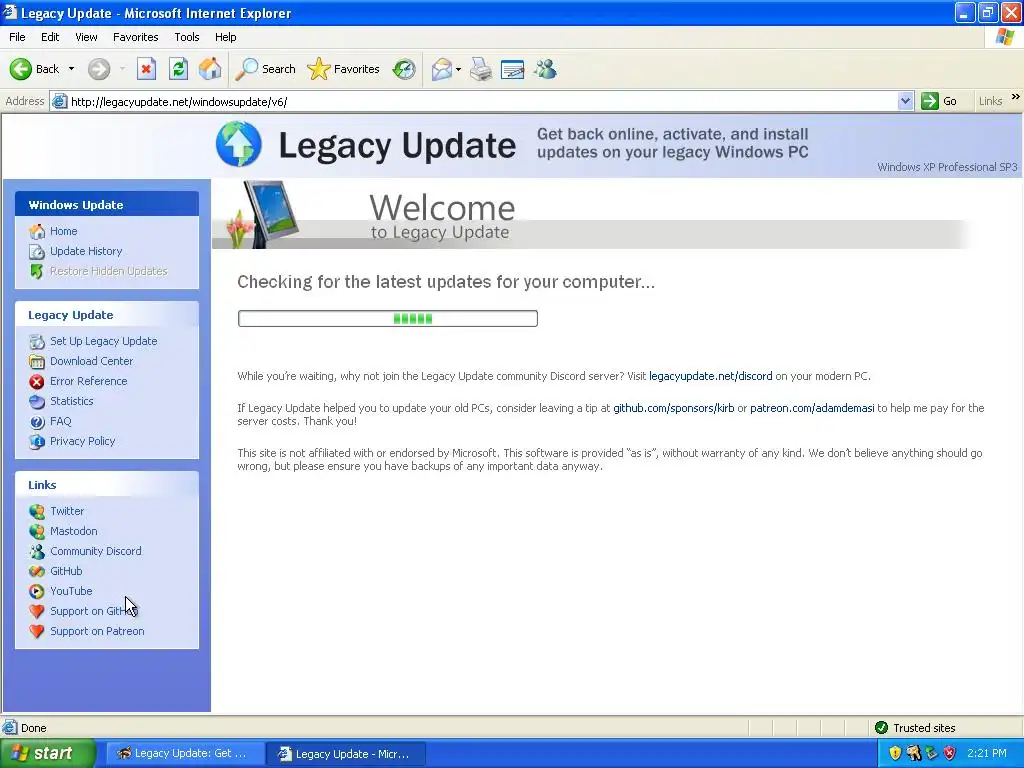The width and height of the screenshot is (1024, 768).
Task: Open the Help menu
Action: click(225, 37)
